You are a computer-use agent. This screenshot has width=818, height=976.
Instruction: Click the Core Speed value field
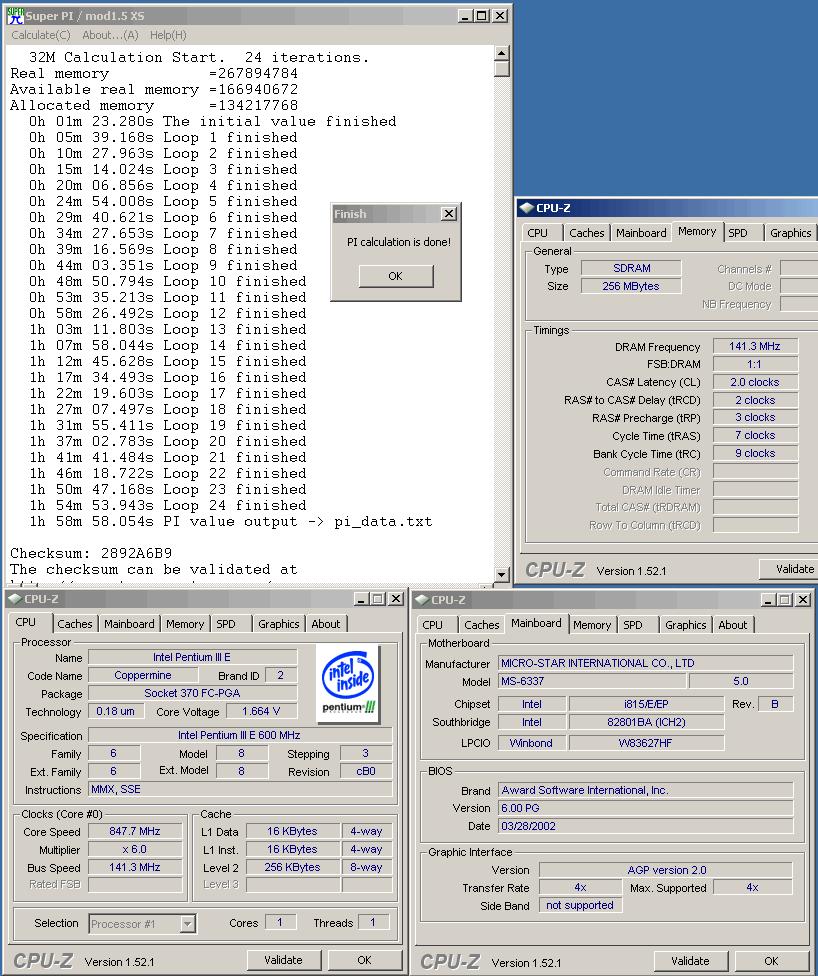[x=135, y=831]
